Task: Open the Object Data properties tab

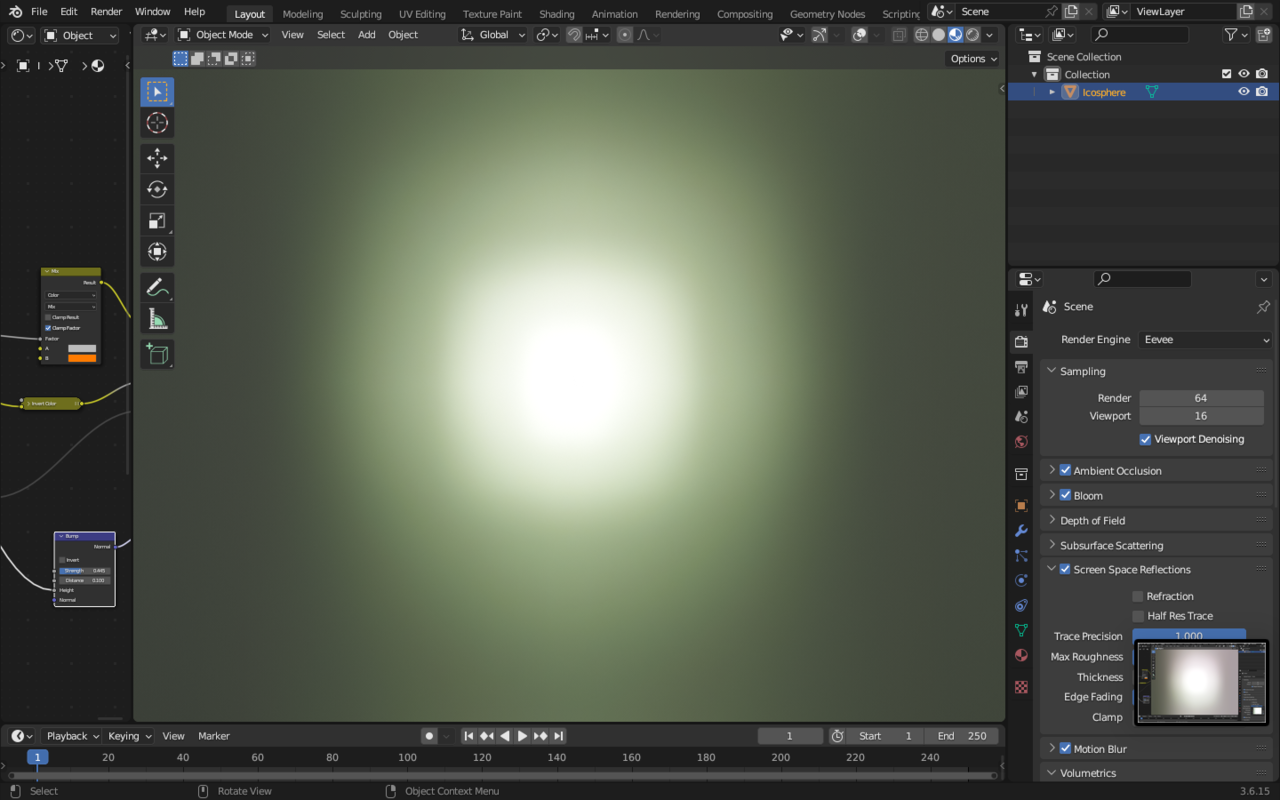Action: [1021, 630]
